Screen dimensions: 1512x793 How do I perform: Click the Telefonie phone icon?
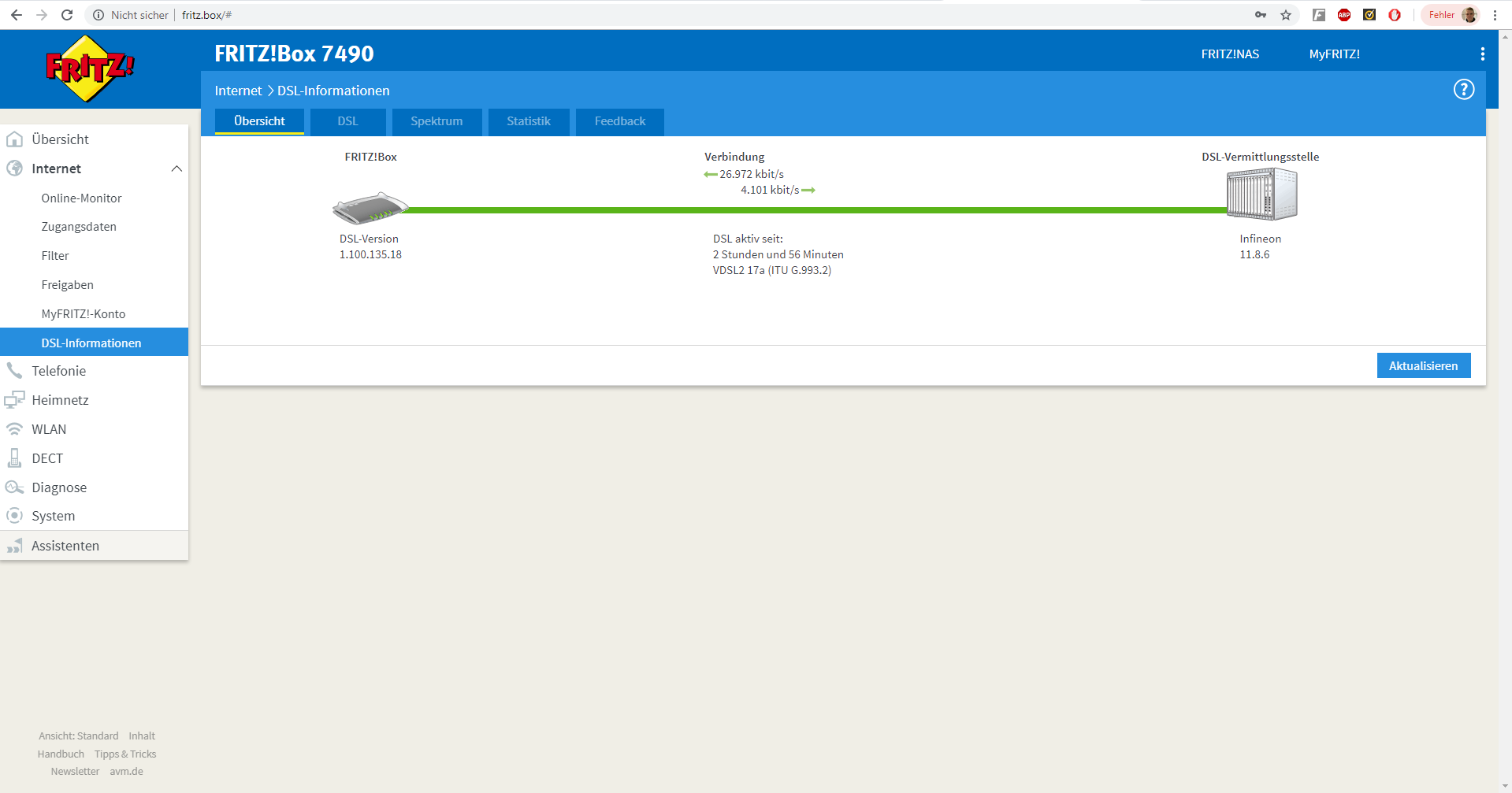[x=14, y=371]
